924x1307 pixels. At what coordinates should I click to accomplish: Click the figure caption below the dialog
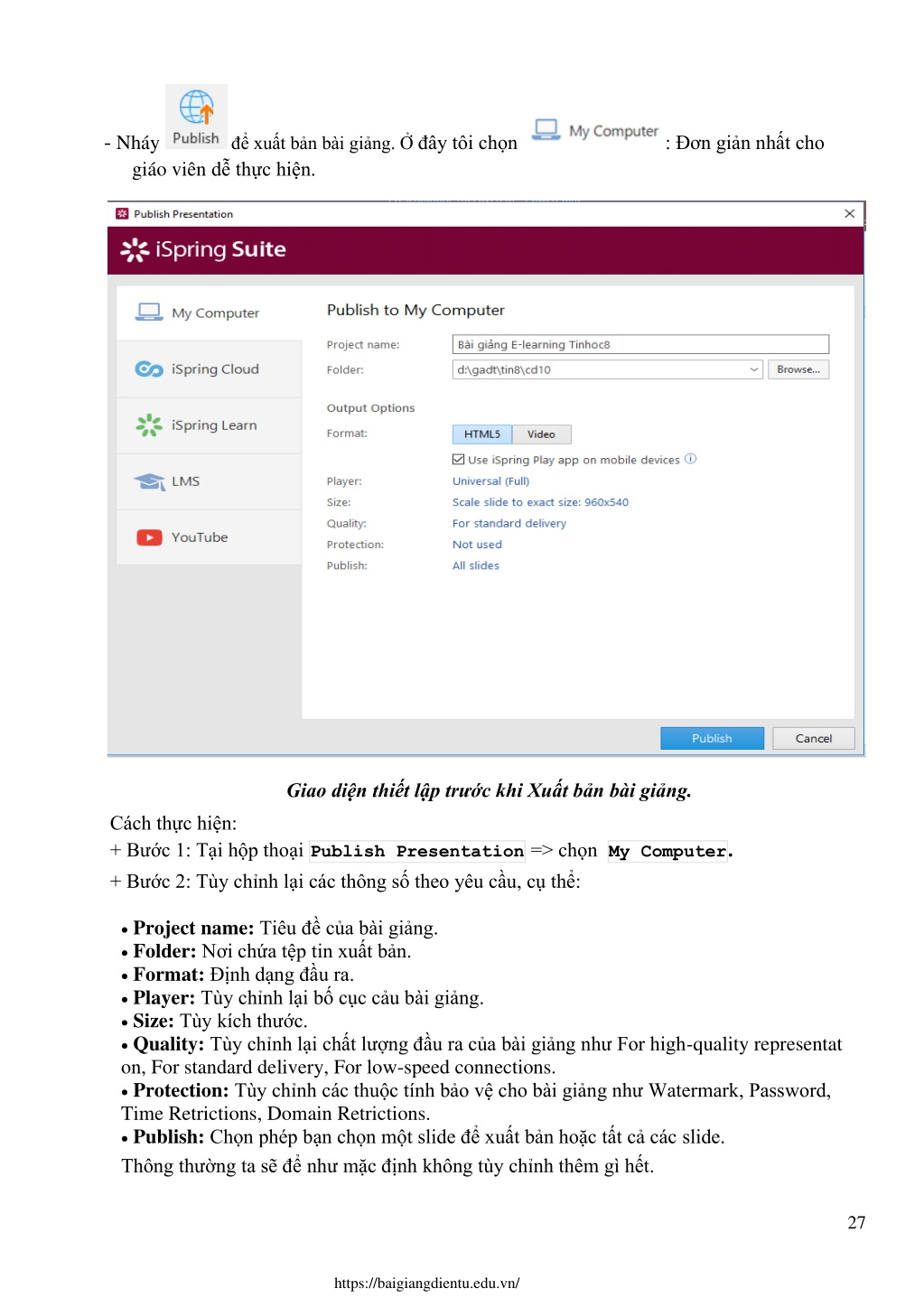489,790
